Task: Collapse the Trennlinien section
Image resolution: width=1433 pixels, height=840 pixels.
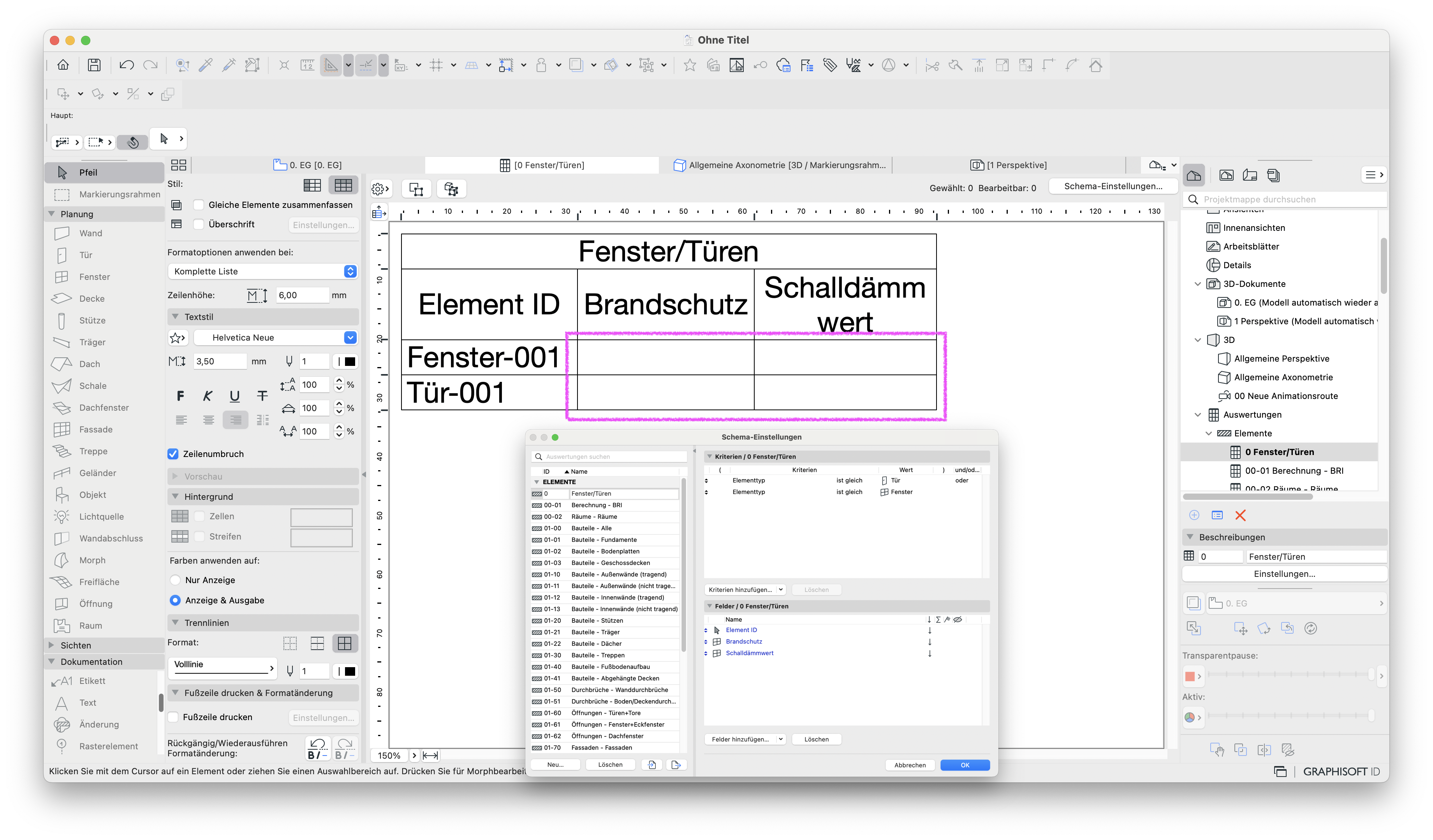Action: (175, 622)
